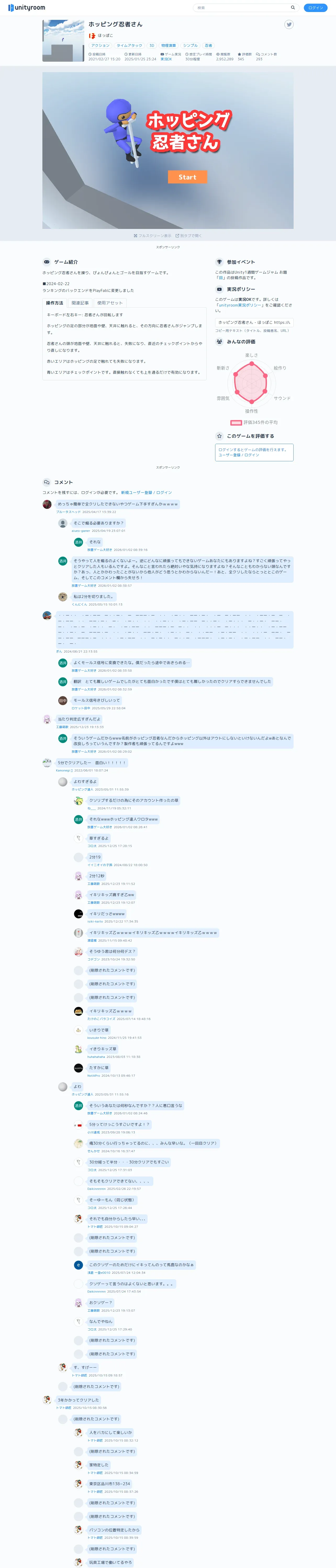The width and height of the screenshot is (336, 1568).
Task: Click the unityroom logo in the header
Action: (27, 8)
